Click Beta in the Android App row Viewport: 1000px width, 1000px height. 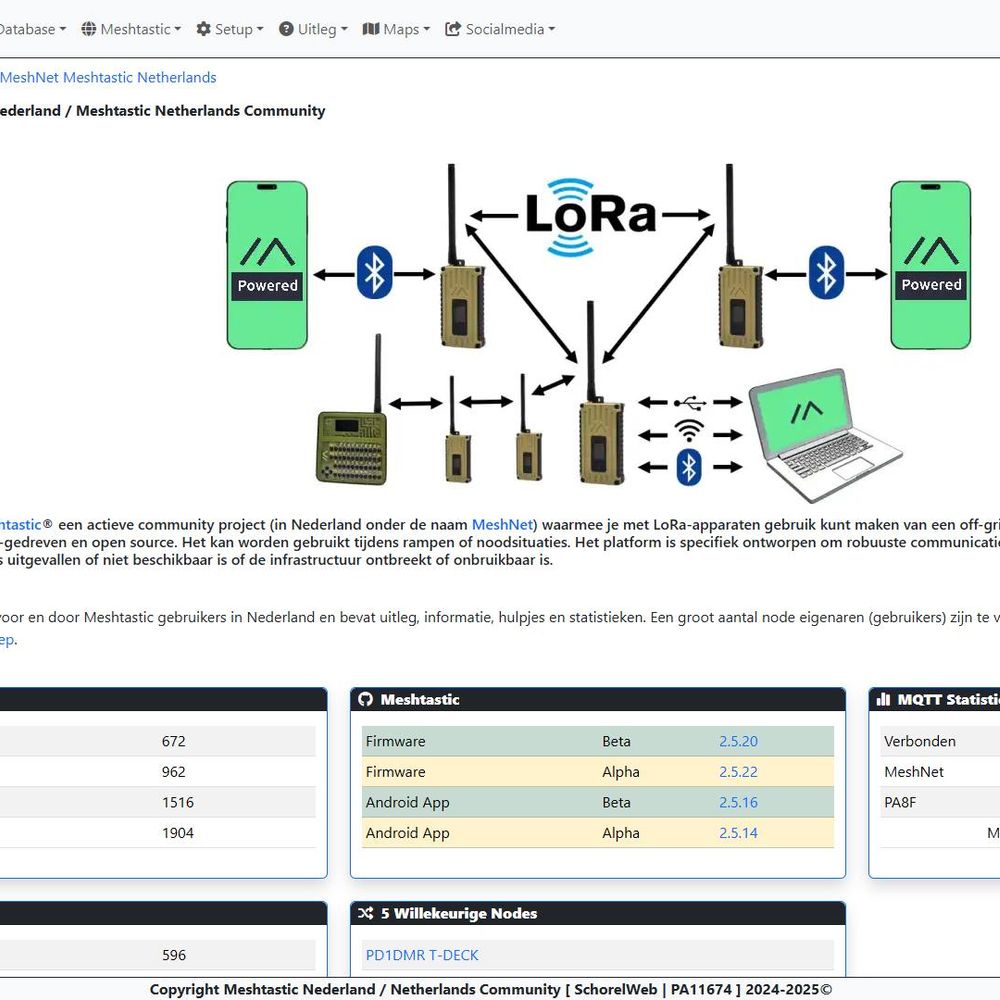coord(616,802)
